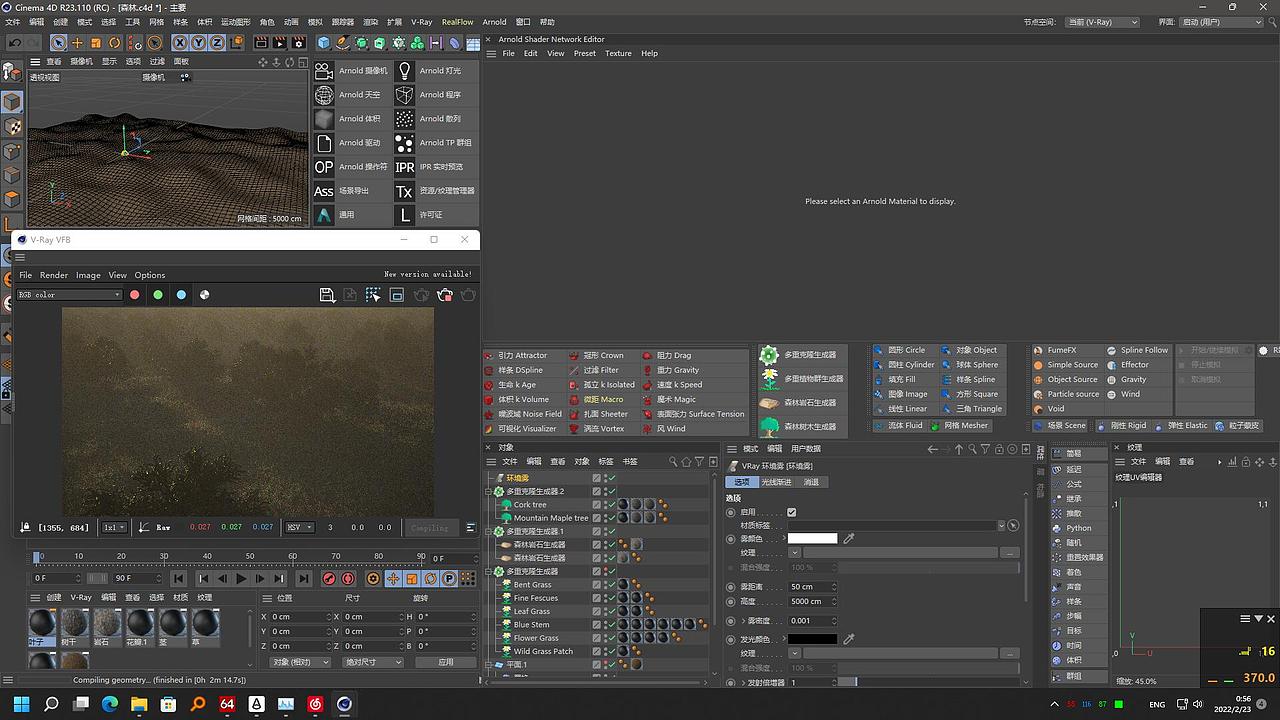Click the fog distance 50 cm field
Viewport: 1280px width, 720px height.
point(810,587)
